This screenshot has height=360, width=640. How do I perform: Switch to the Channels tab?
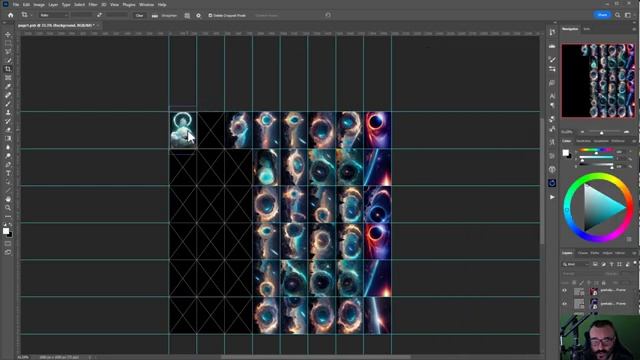click(583, 253)
